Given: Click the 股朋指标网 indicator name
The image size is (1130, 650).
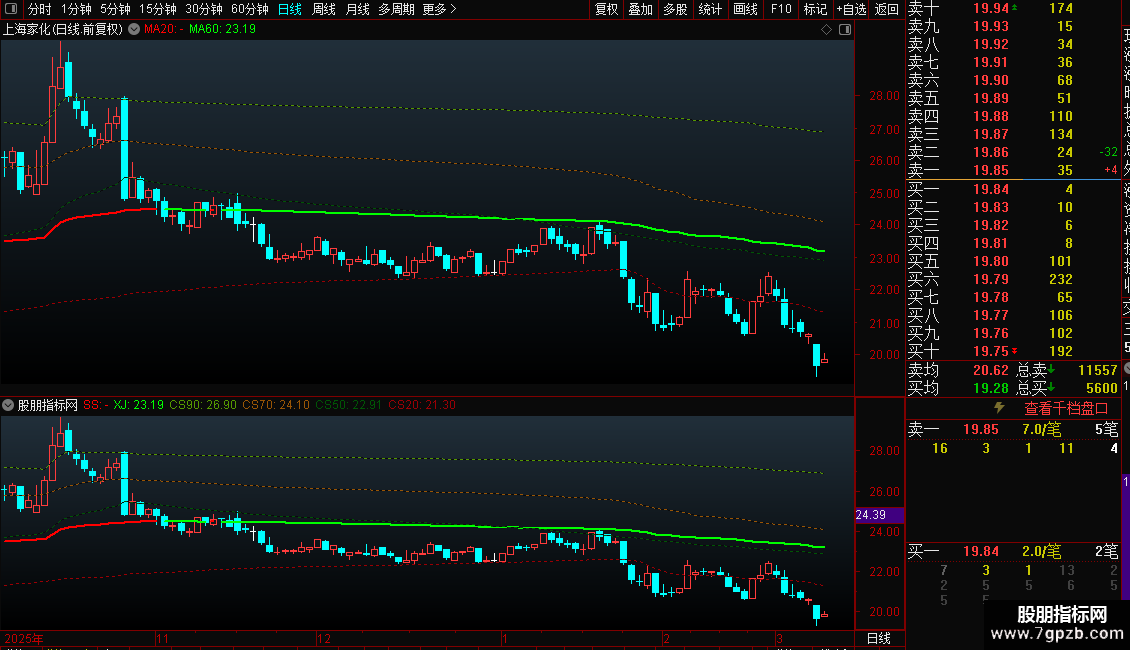Looking at the screenshot, I should click(x=48, y=405).
